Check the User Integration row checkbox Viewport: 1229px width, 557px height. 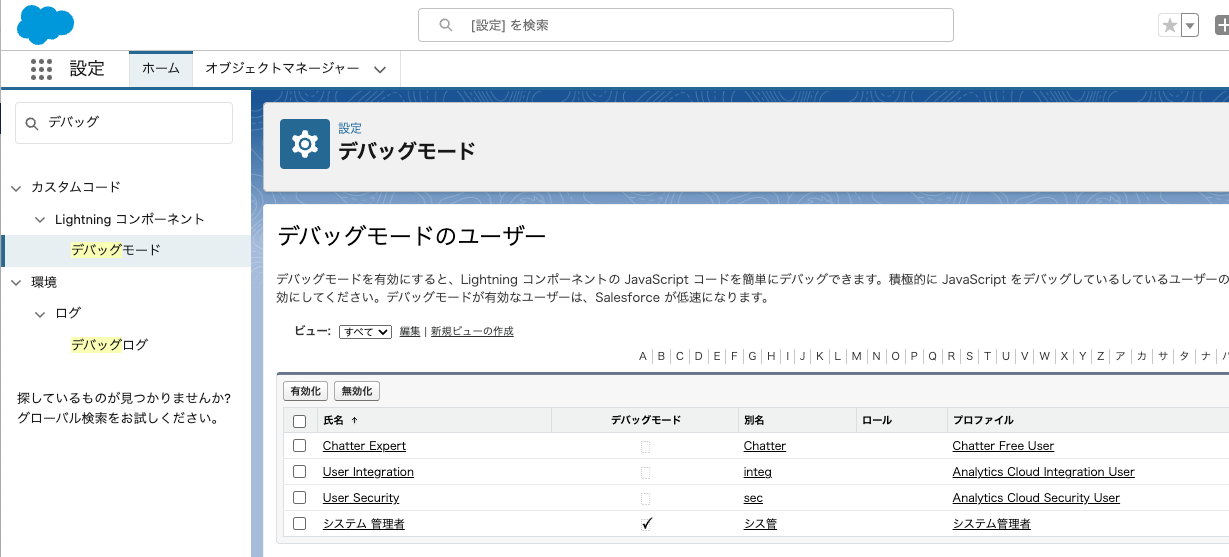pos(300,472)
